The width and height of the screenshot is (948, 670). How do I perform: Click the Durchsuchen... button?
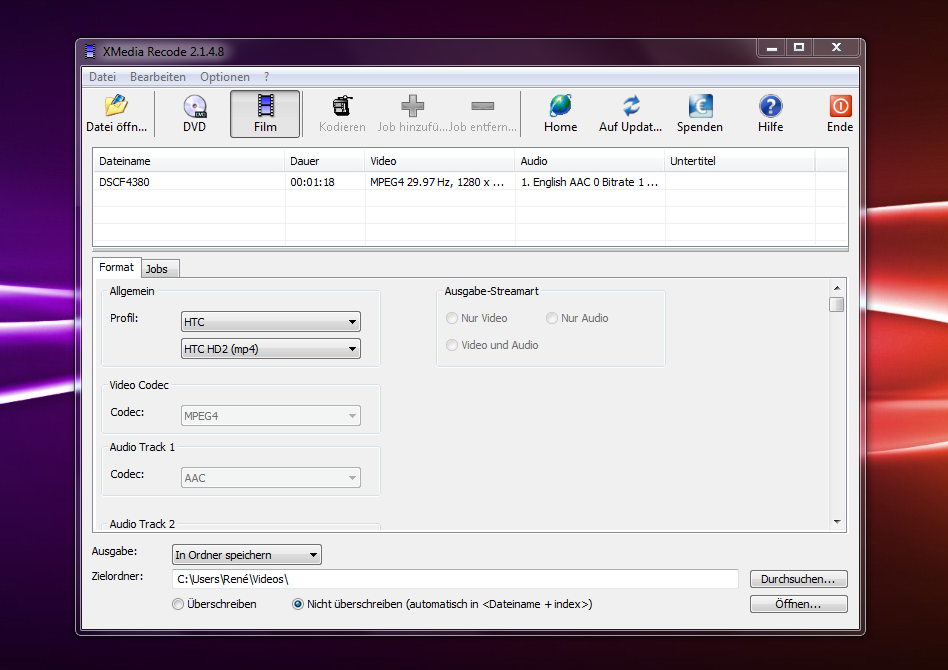pos(798,579)
